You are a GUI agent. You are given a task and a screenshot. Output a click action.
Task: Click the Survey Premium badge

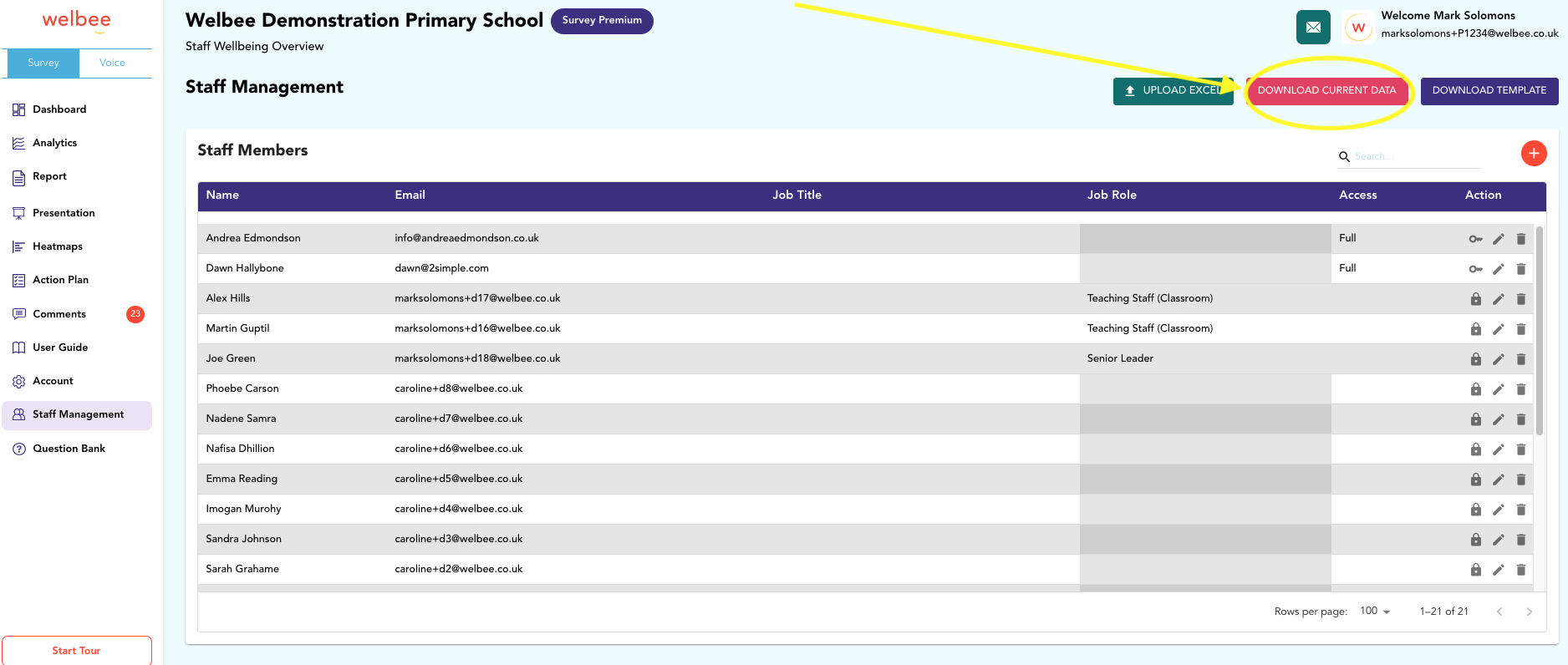point(602,21)
